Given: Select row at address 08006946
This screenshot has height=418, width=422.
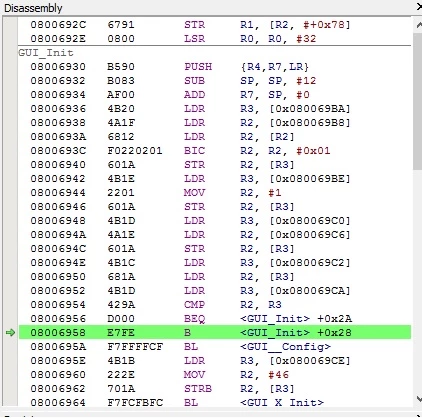Looking at the screenshot, I should click(x=215, y=207).
